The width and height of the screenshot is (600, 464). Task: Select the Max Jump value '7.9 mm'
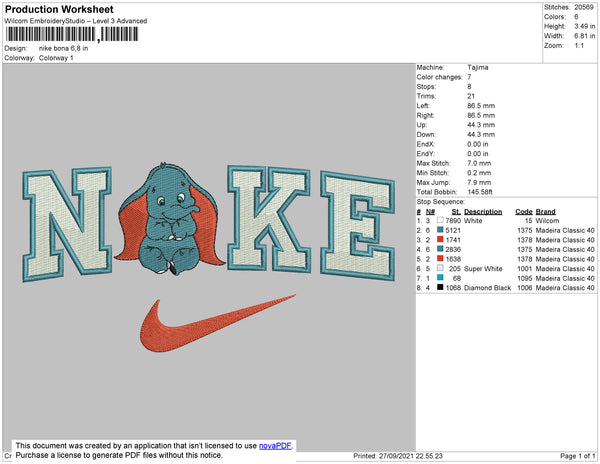[479, 182]
